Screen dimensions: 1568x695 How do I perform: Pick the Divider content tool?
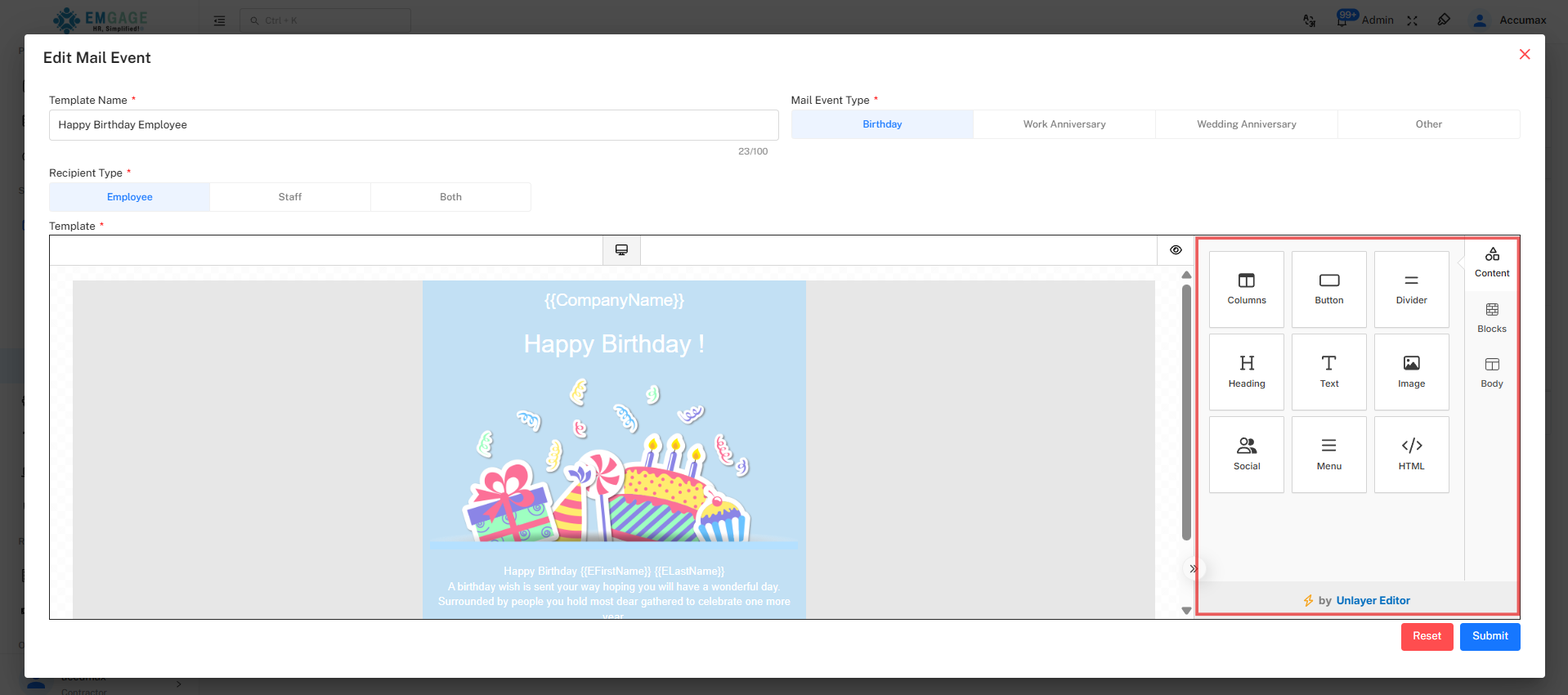pyautogui.click(x=1411, y=289)
